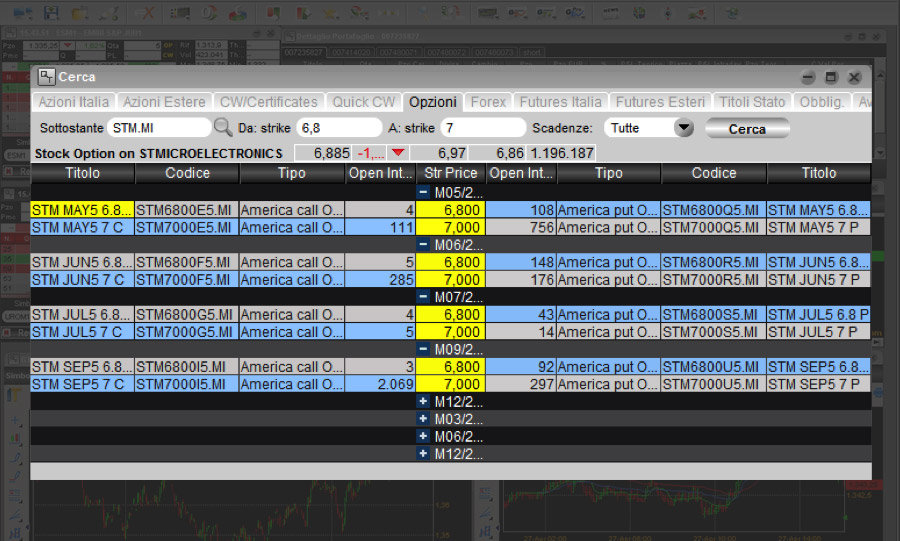The image size is (900, 541).
Task: Switch to the Titoli Stato tab
Action: pyautogui.click(x=752, y=102)
